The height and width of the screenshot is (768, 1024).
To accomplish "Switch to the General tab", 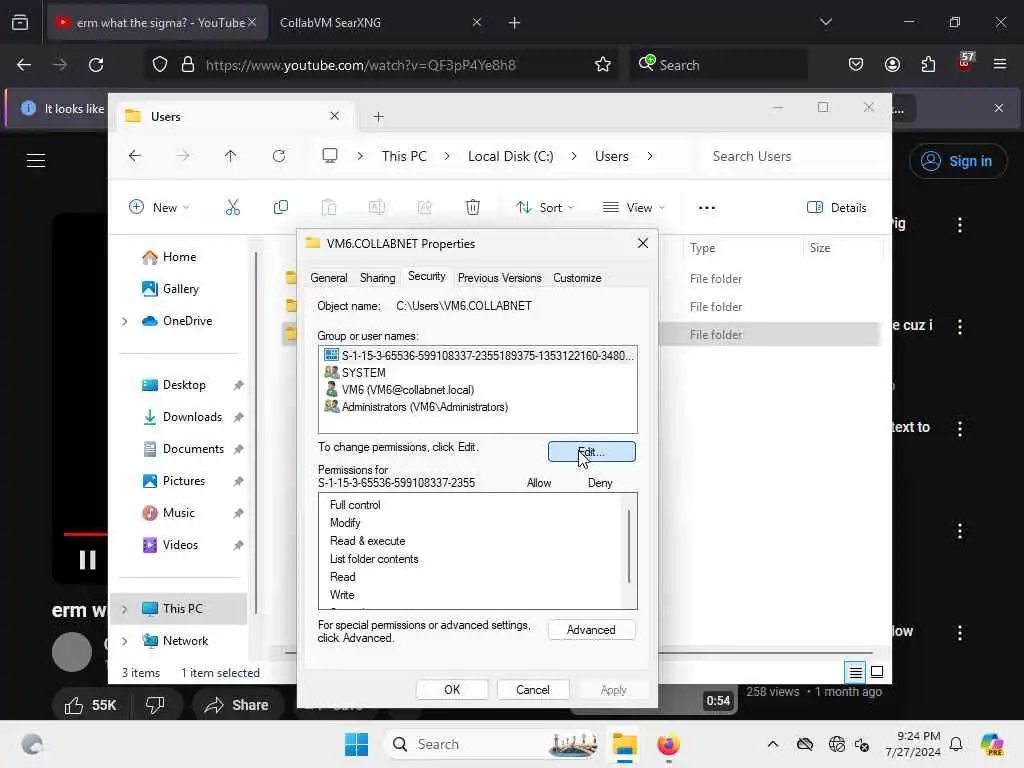I will [328, 278].
